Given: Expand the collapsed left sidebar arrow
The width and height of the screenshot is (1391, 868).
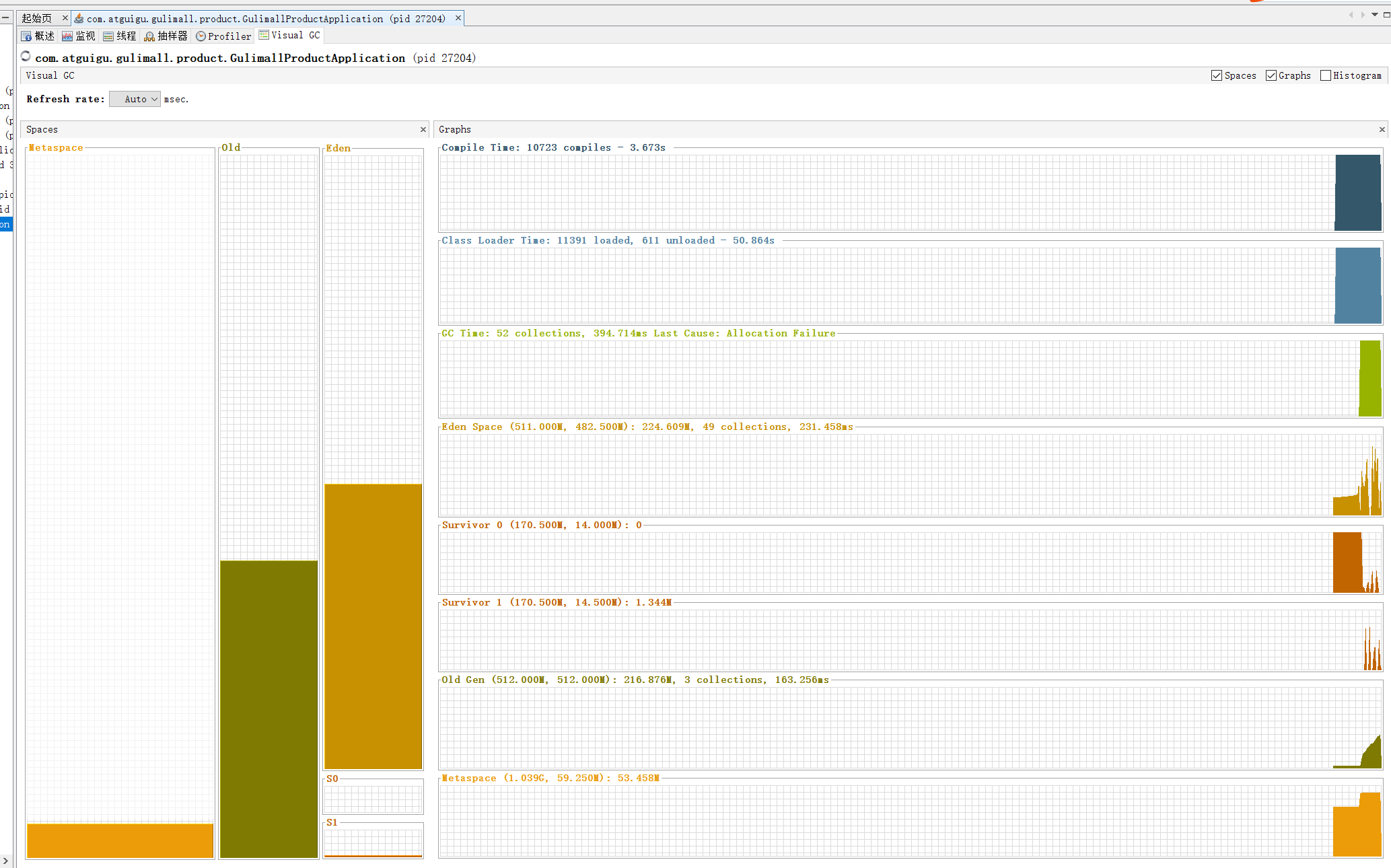Looking at the screenshot, I should point(5,861).
